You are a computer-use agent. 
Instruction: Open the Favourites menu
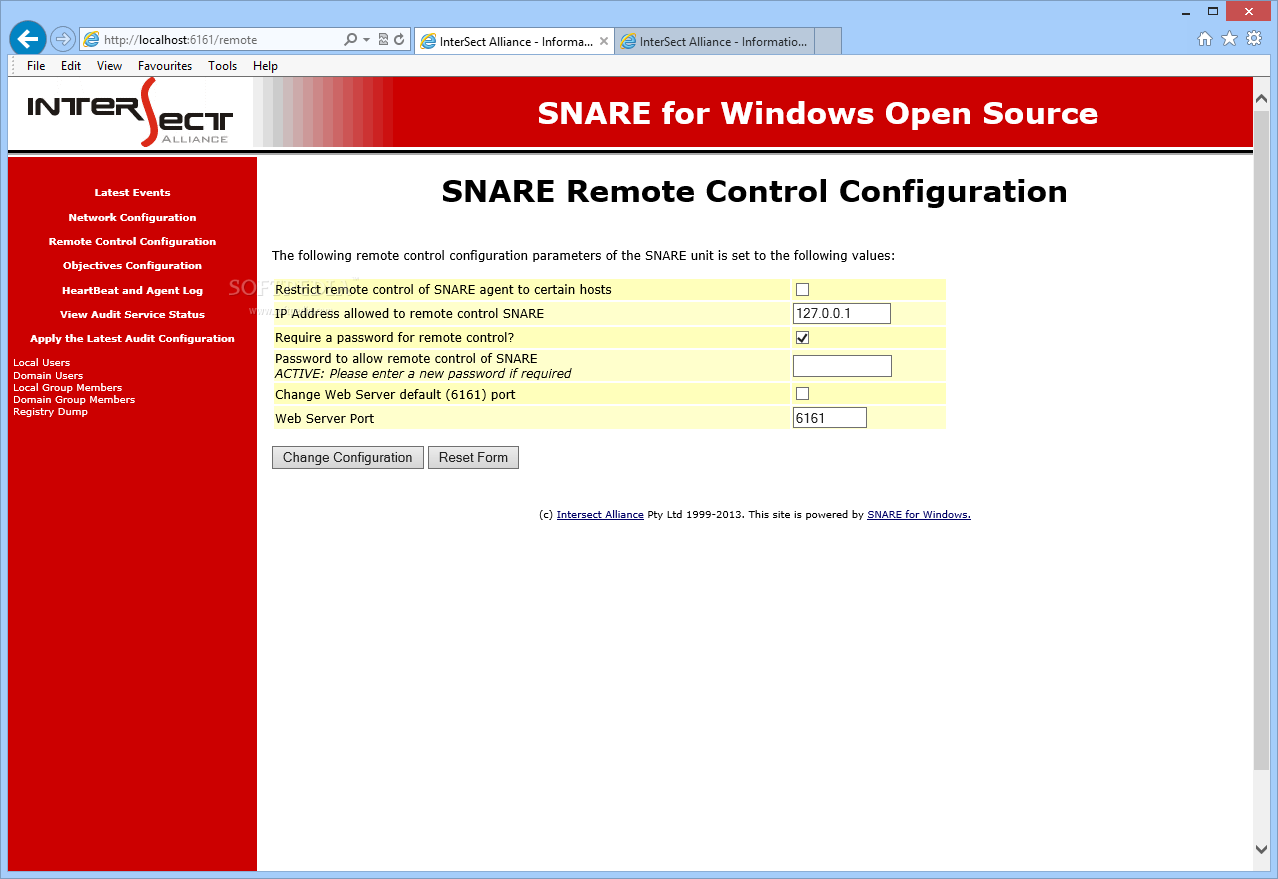(165, 66)
